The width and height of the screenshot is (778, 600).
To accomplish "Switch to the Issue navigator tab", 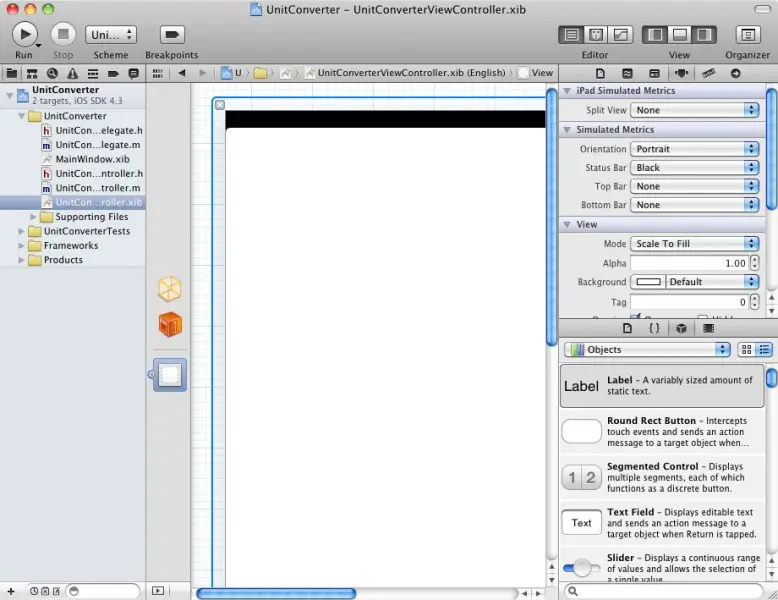I will point(72,73).
